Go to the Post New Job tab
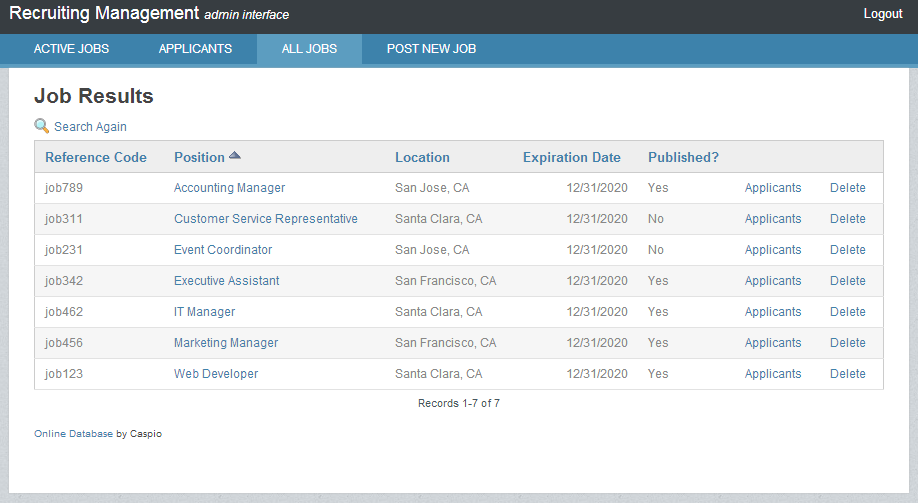The width and height of the screenshot is (918, 503). coord(431,49)
